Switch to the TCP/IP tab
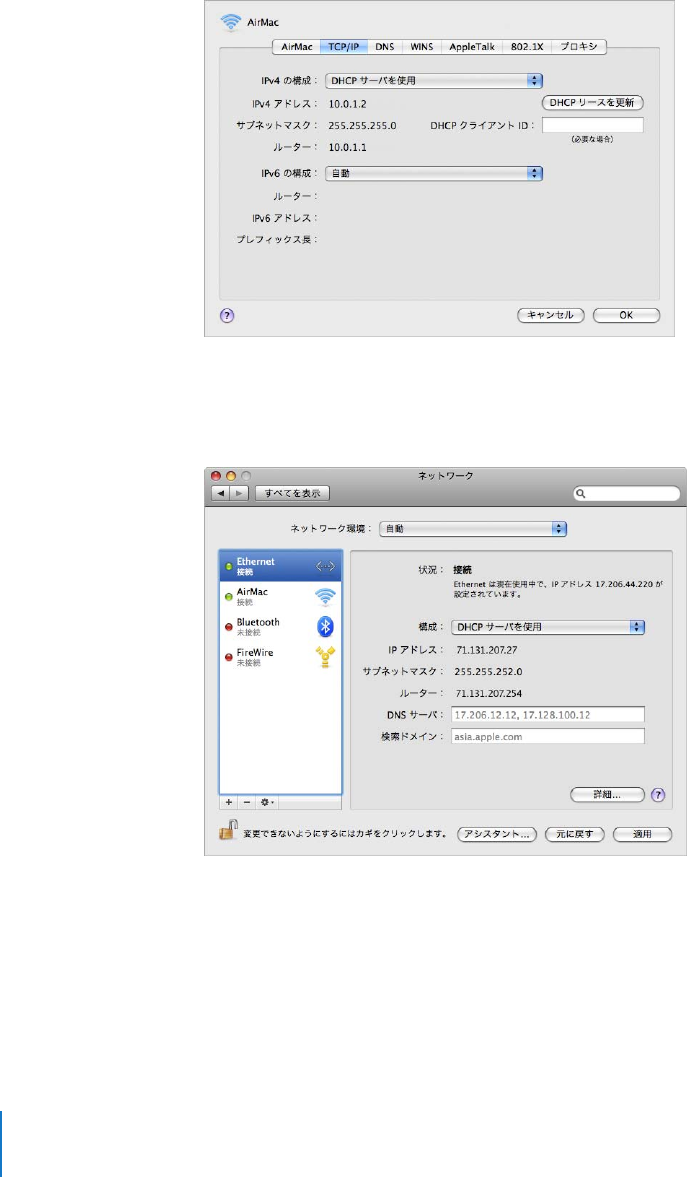 click(343, 47)
